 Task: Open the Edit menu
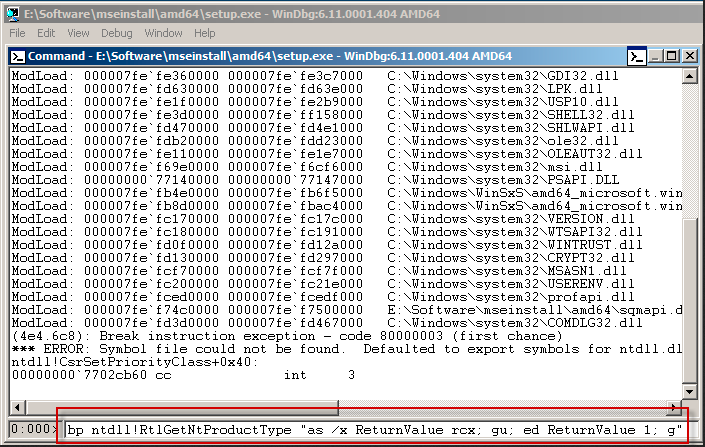pyautogui.click(x=46, y=33)
